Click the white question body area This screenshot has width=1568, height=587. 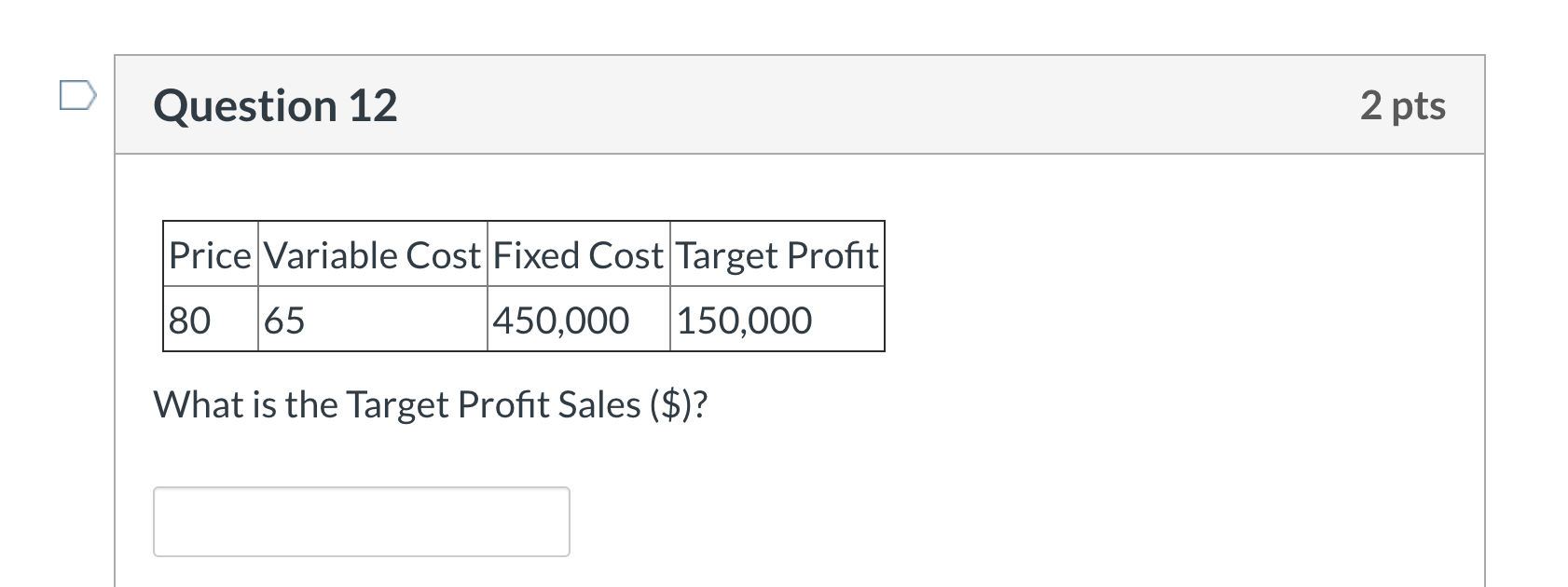point(1119,419)
